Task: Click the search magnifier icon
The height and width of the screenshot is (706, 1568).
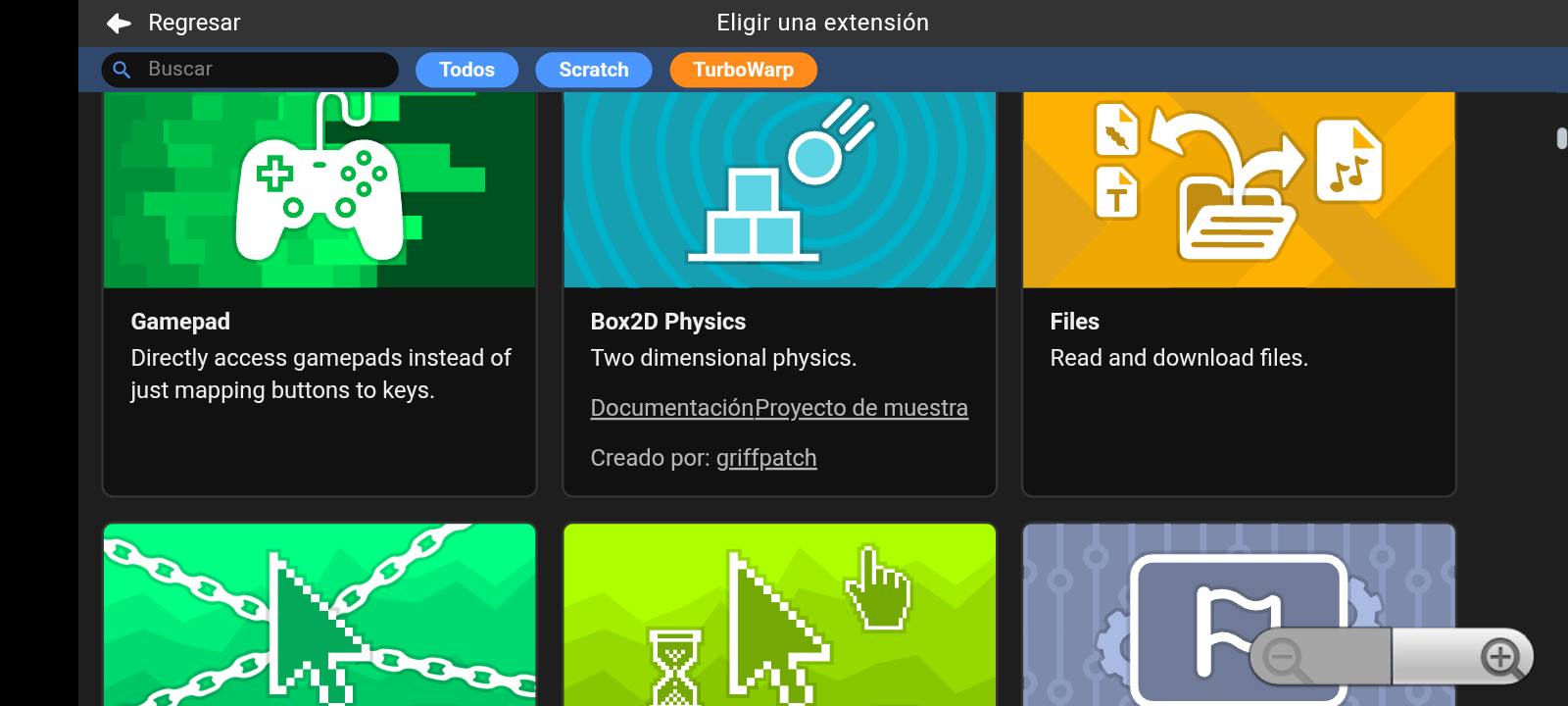Action: [x=122, y=70]
